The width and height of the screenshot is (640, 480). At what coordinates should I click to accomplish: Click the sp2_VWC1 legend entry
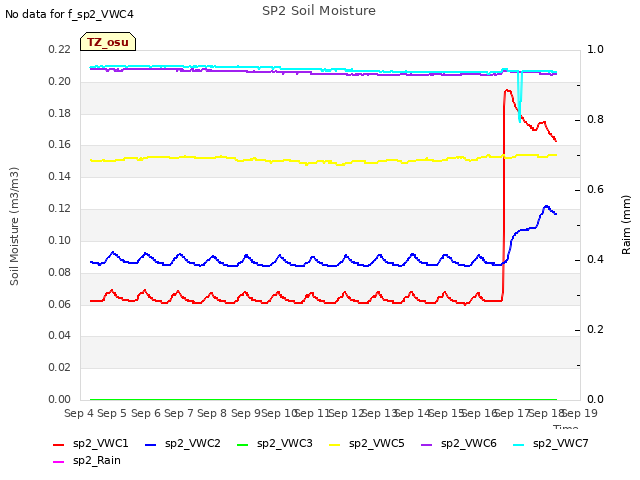point(91,444)
